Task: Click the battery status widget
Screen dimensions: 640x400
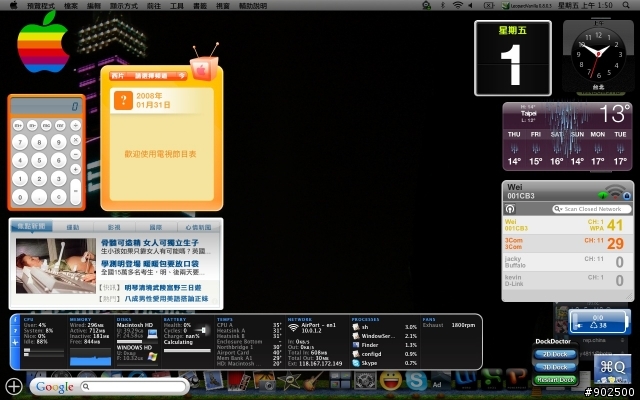Action: click(599, 321)
